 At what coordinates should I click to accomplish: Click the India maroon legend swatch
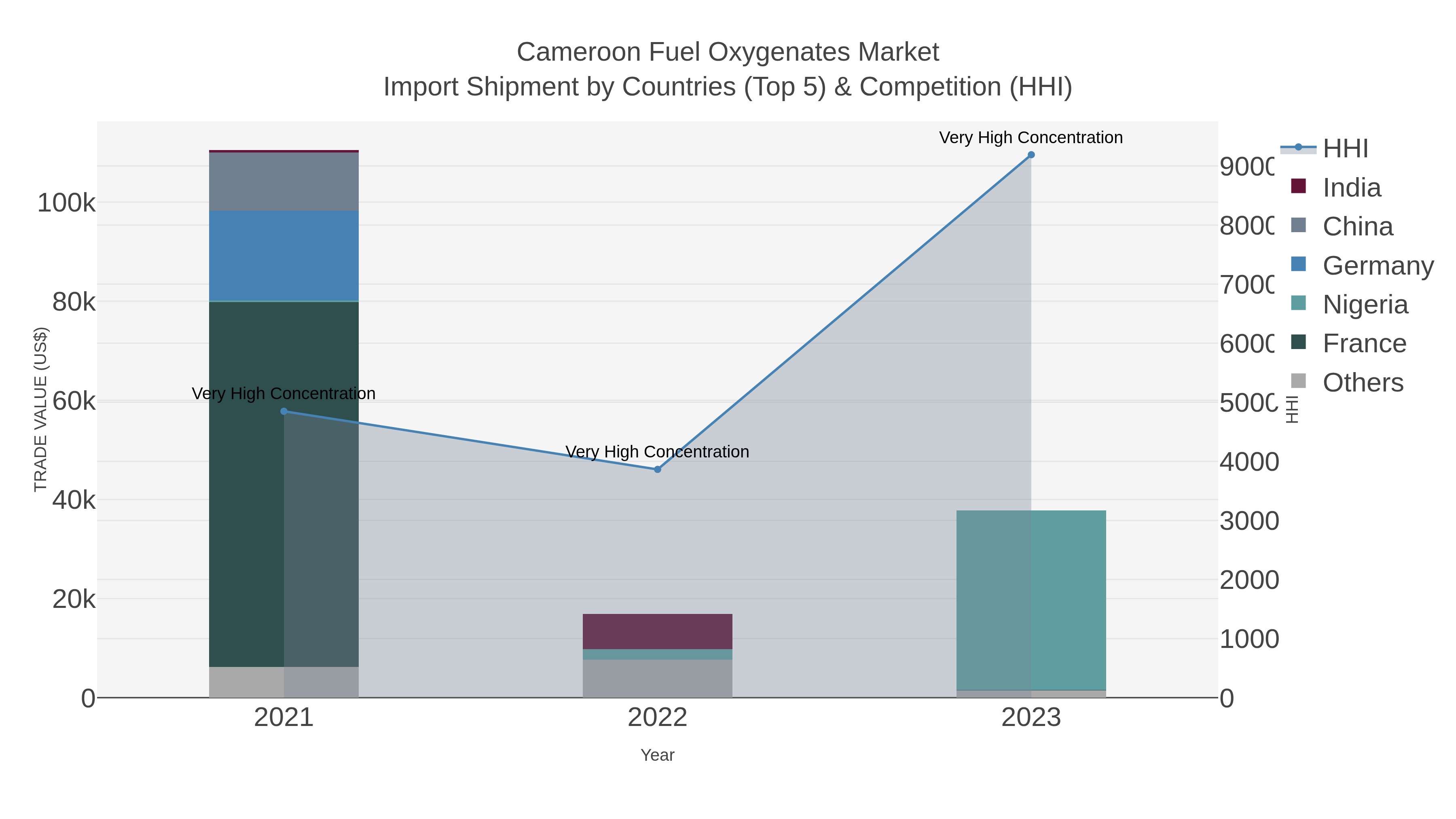(x=1299, y=186)
